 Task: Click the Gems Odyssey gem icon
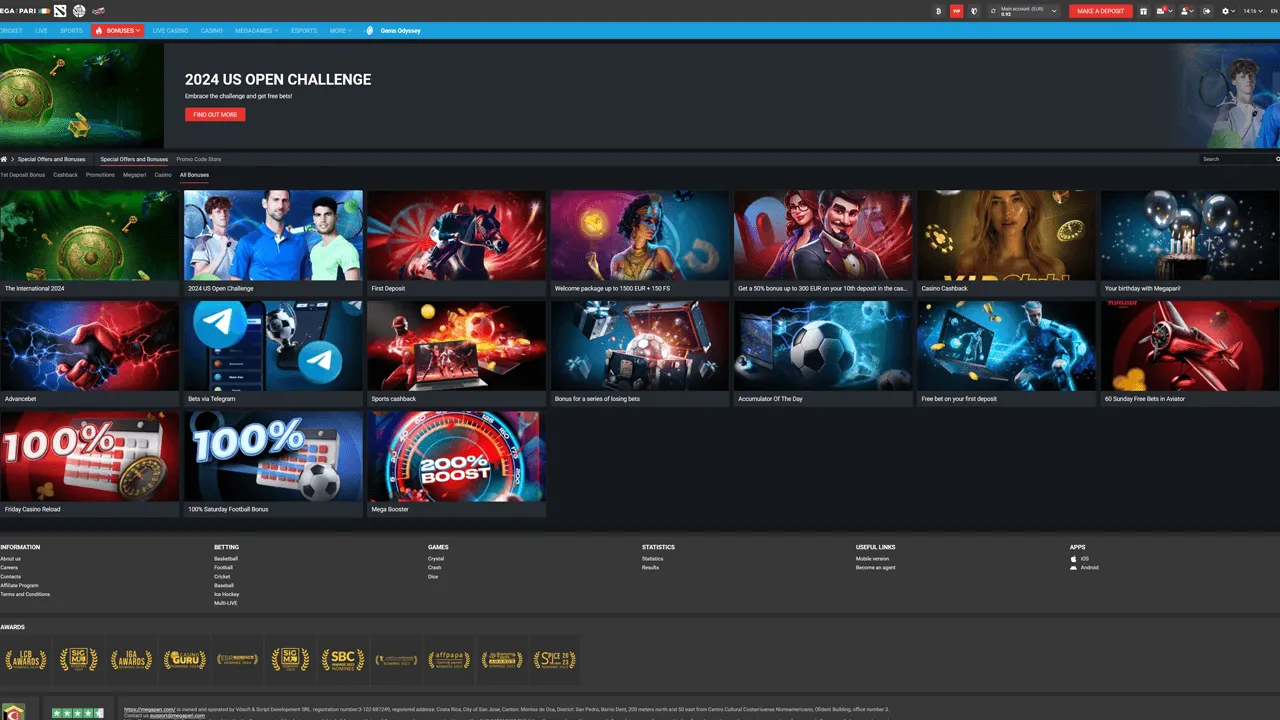point(370,31)
